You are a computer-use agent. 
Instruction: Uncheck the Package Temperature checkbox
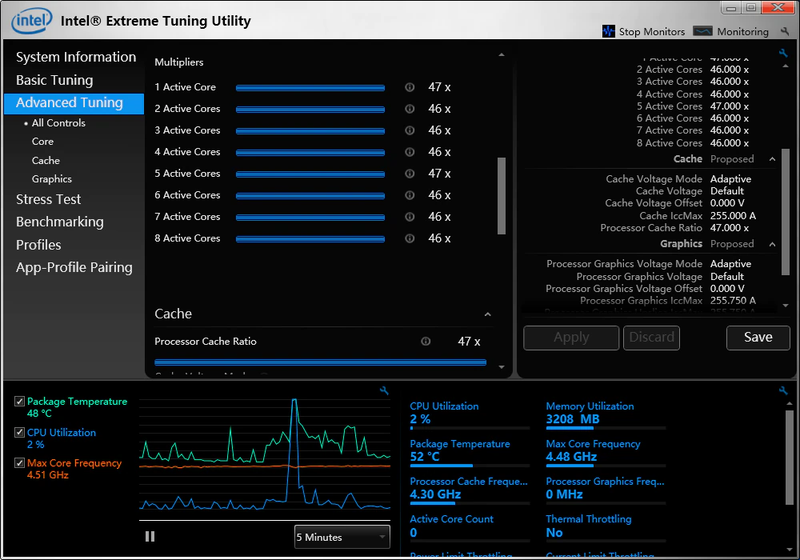click(x=20, y=402)
